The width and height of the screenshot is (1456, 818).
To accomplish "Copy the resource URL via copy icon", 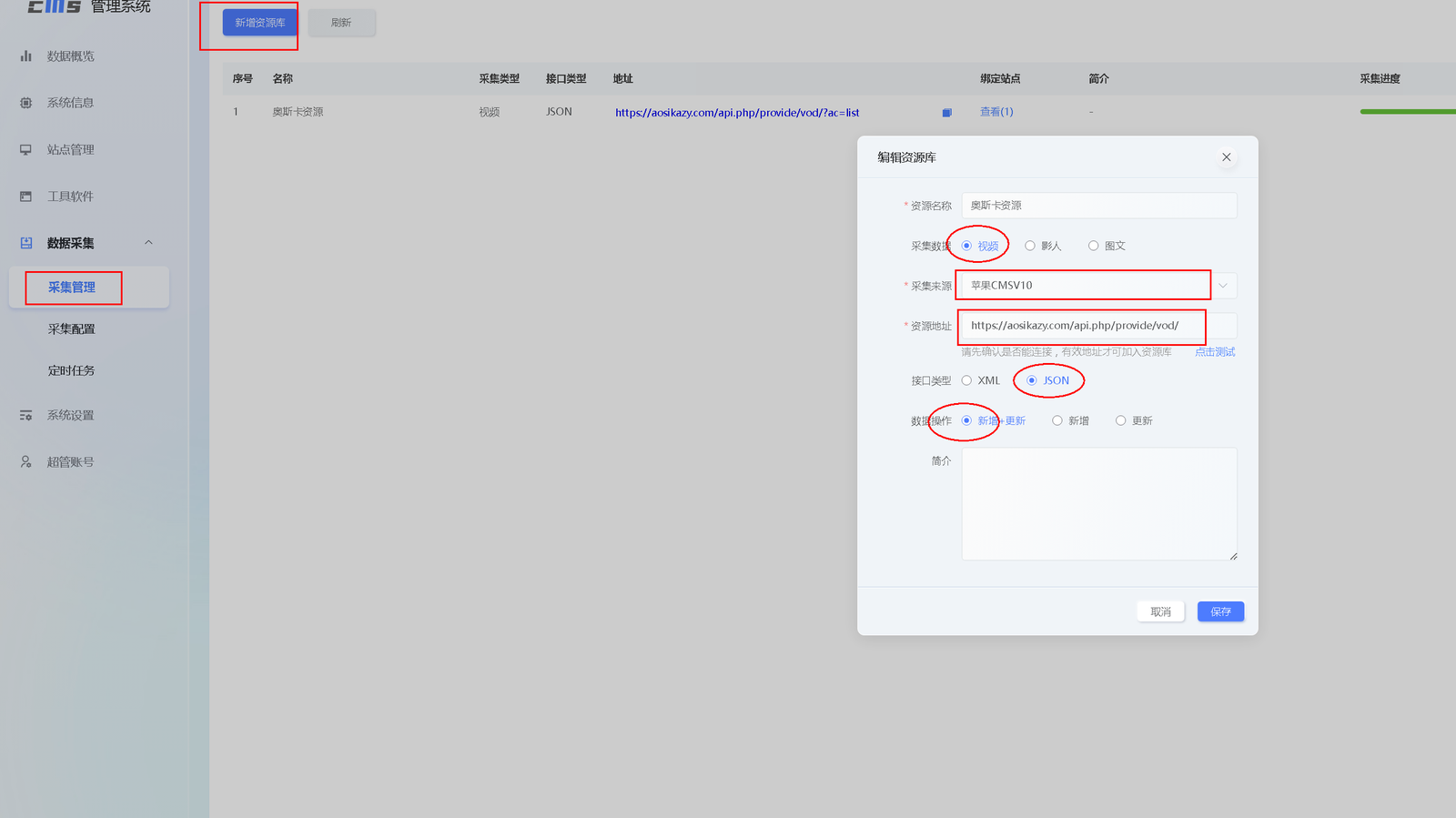I will 946,113.
